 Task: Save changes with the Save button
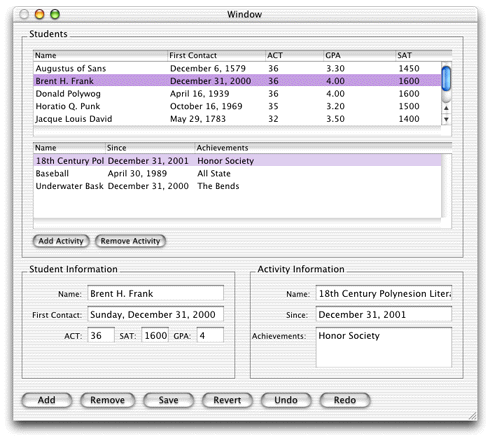pos(168,400)
